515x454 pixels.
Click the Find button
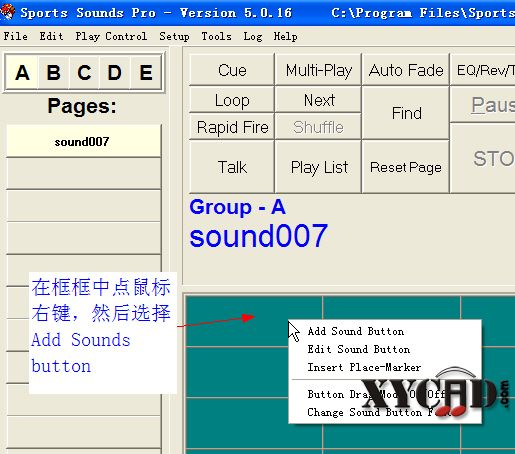(x=406, y=113)
